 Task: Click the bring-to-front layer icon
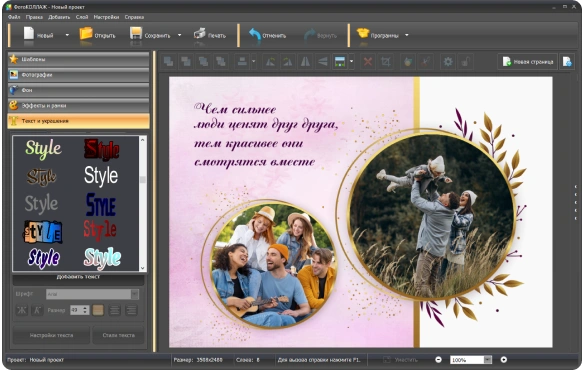pyautogui.click(x=169, y=61)
